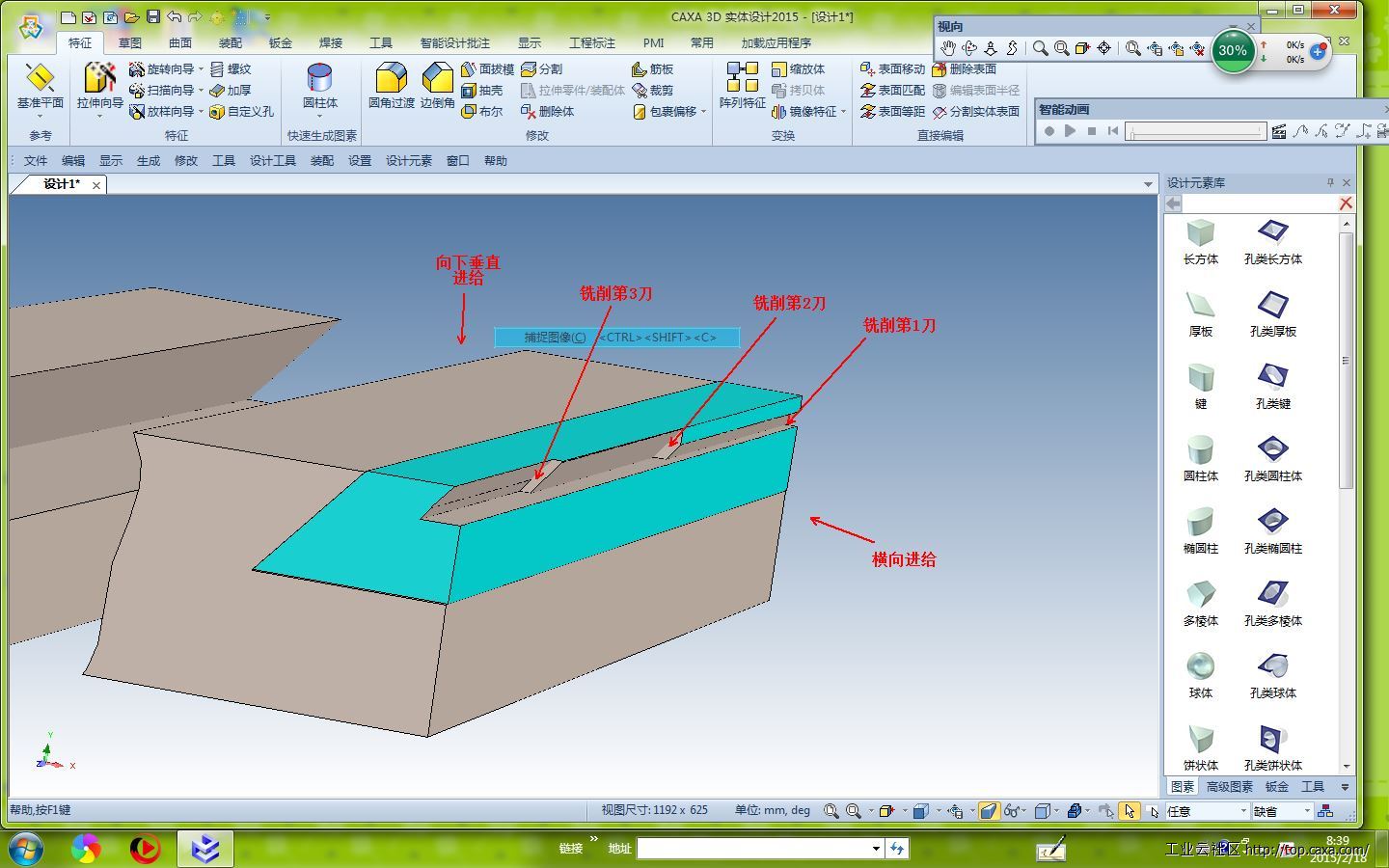
Task: Click the 筋板 rib tool
Action: pyautogui.click(x=652, y=69)
